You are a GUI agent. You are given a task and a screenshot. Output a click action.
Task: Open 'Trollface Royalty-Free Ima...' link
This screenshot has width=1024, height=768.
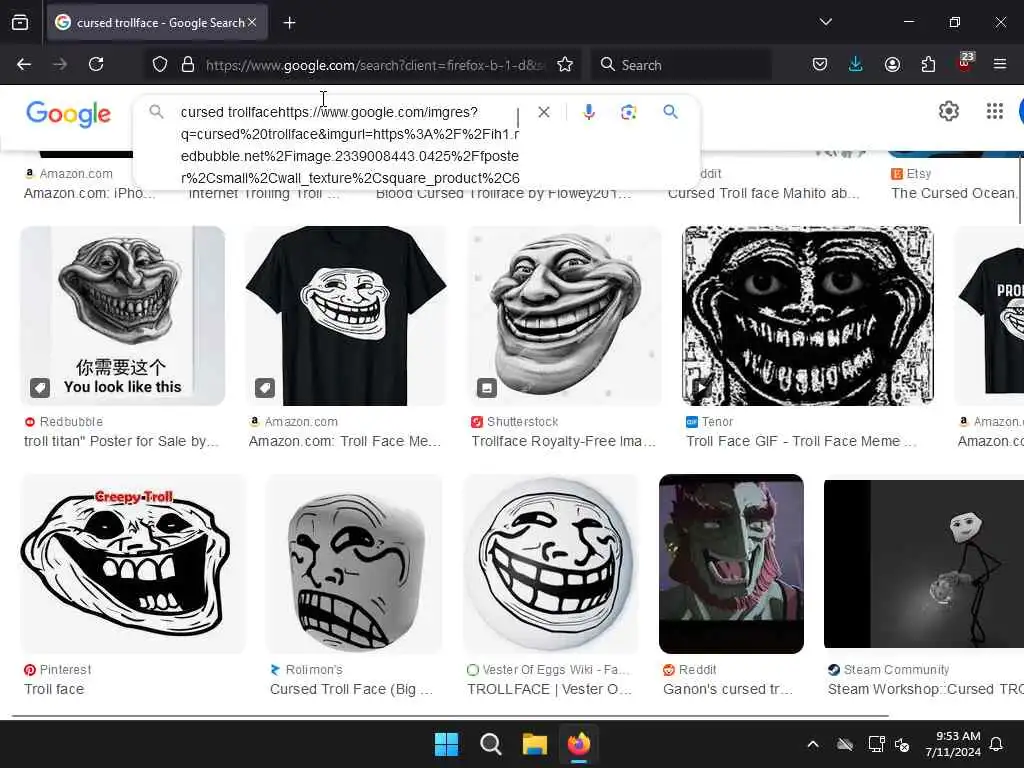(564, 441)
